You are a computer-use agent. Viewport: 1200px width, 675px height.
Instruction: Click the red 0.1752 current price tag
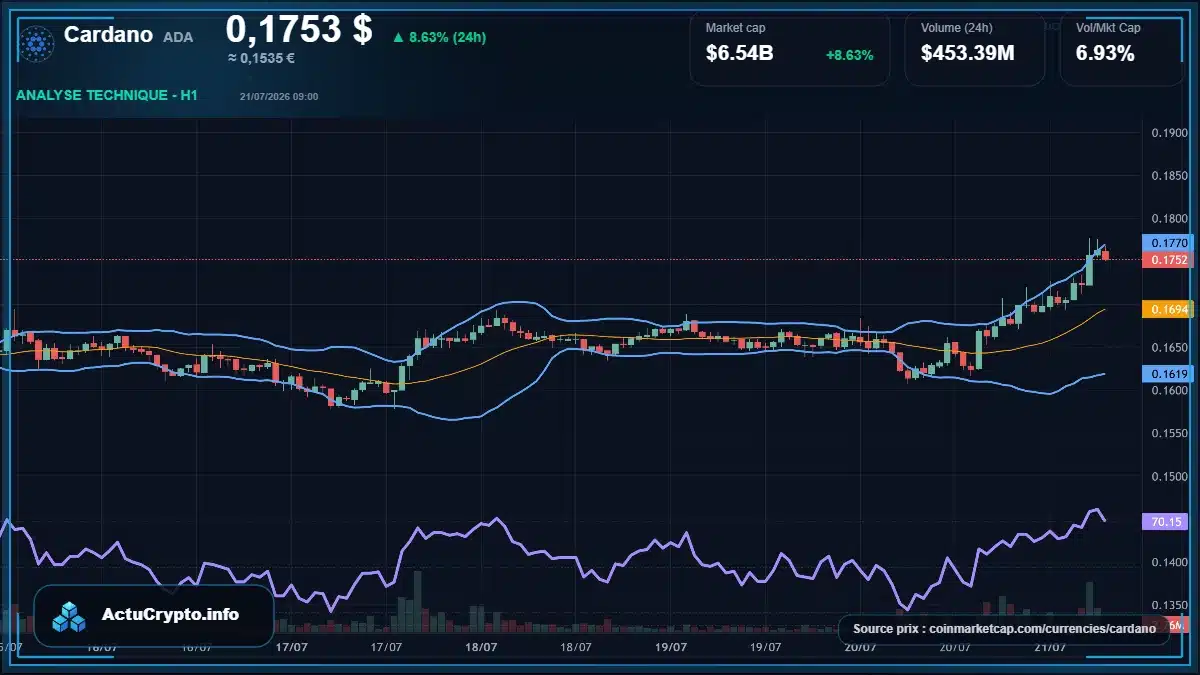[1167, 259]
